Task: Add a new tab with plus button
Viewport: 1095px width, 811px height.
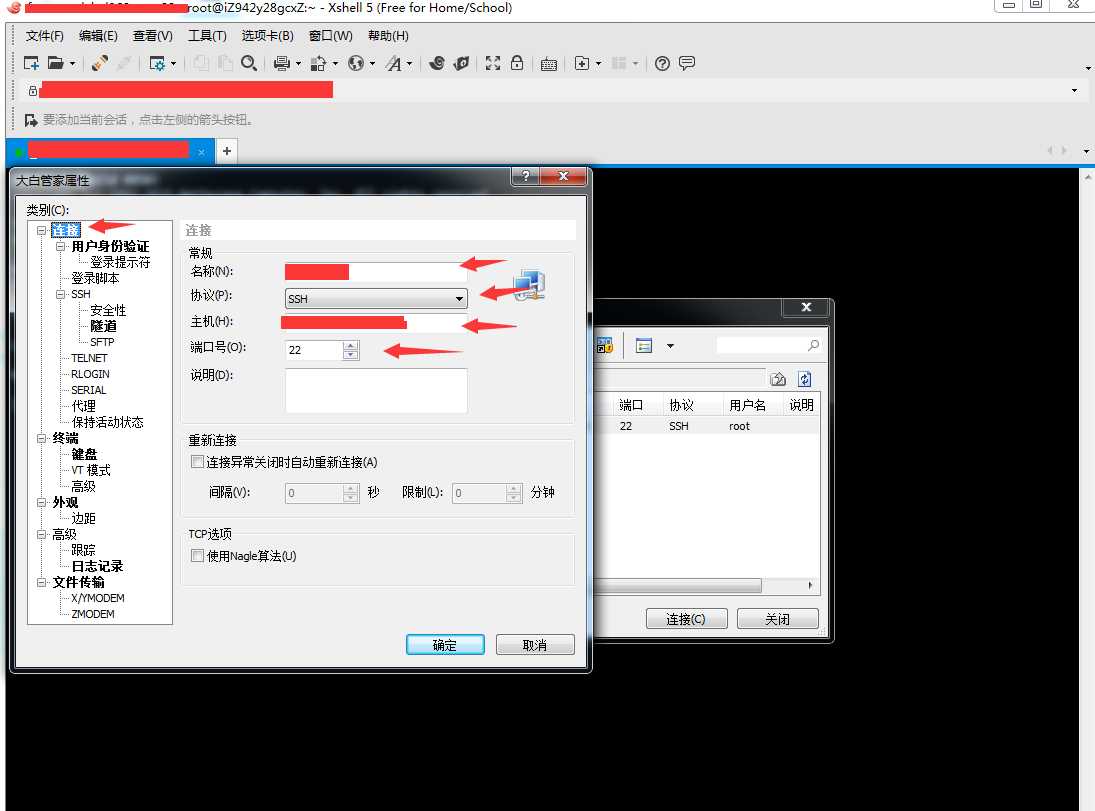Action: pyautogui.click(x=227, y=151)
